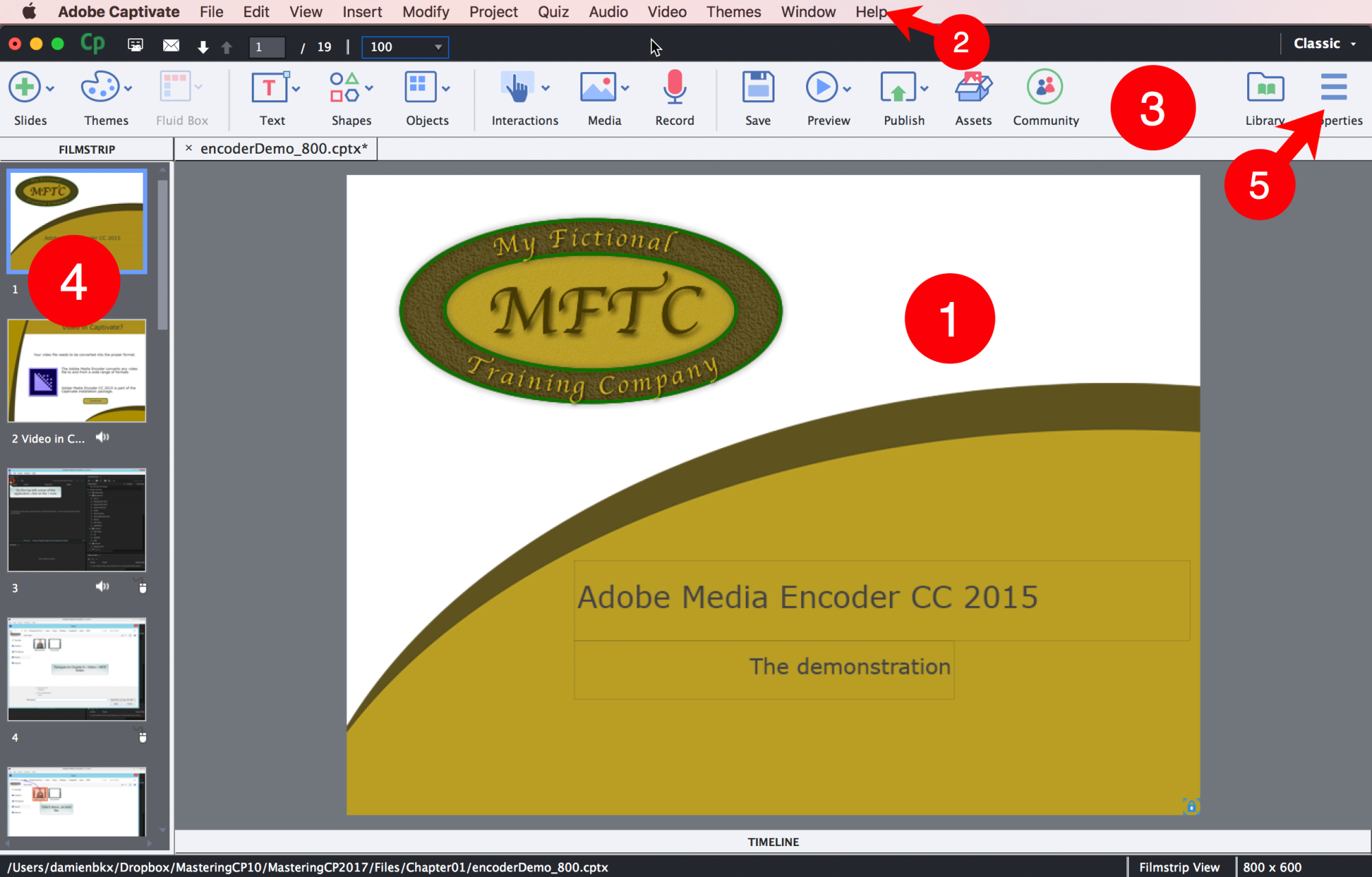The width and height of the screenshot is (1372, 877).
Task: Click the Interactions hand icon
Action: [x=517, y=87]
